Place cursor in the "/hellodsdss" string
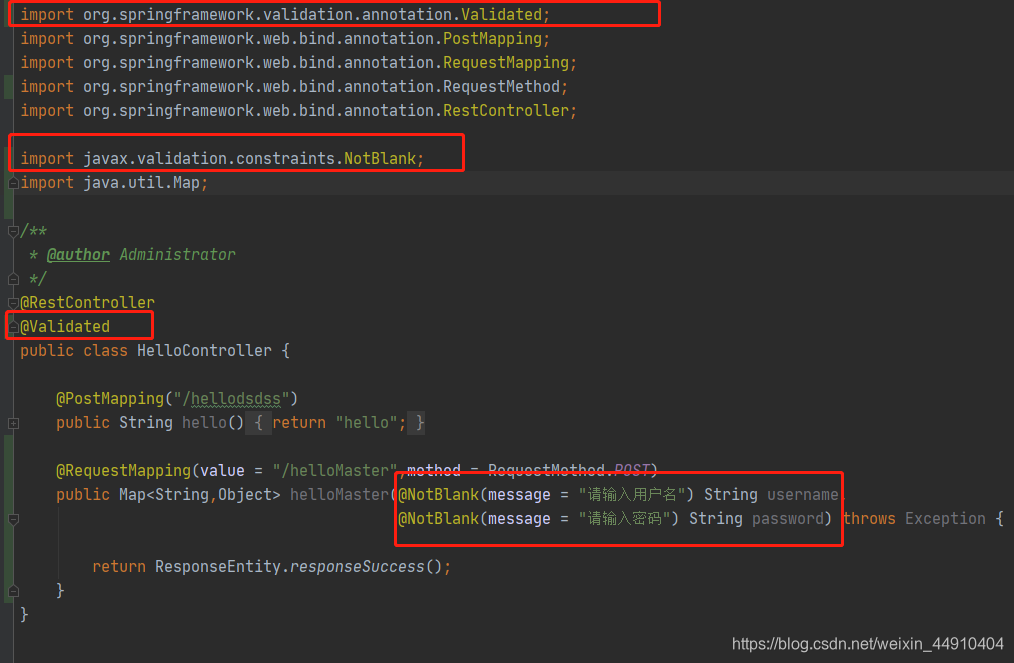Viewport: 1014px width, 663px height. pos(233,398)
